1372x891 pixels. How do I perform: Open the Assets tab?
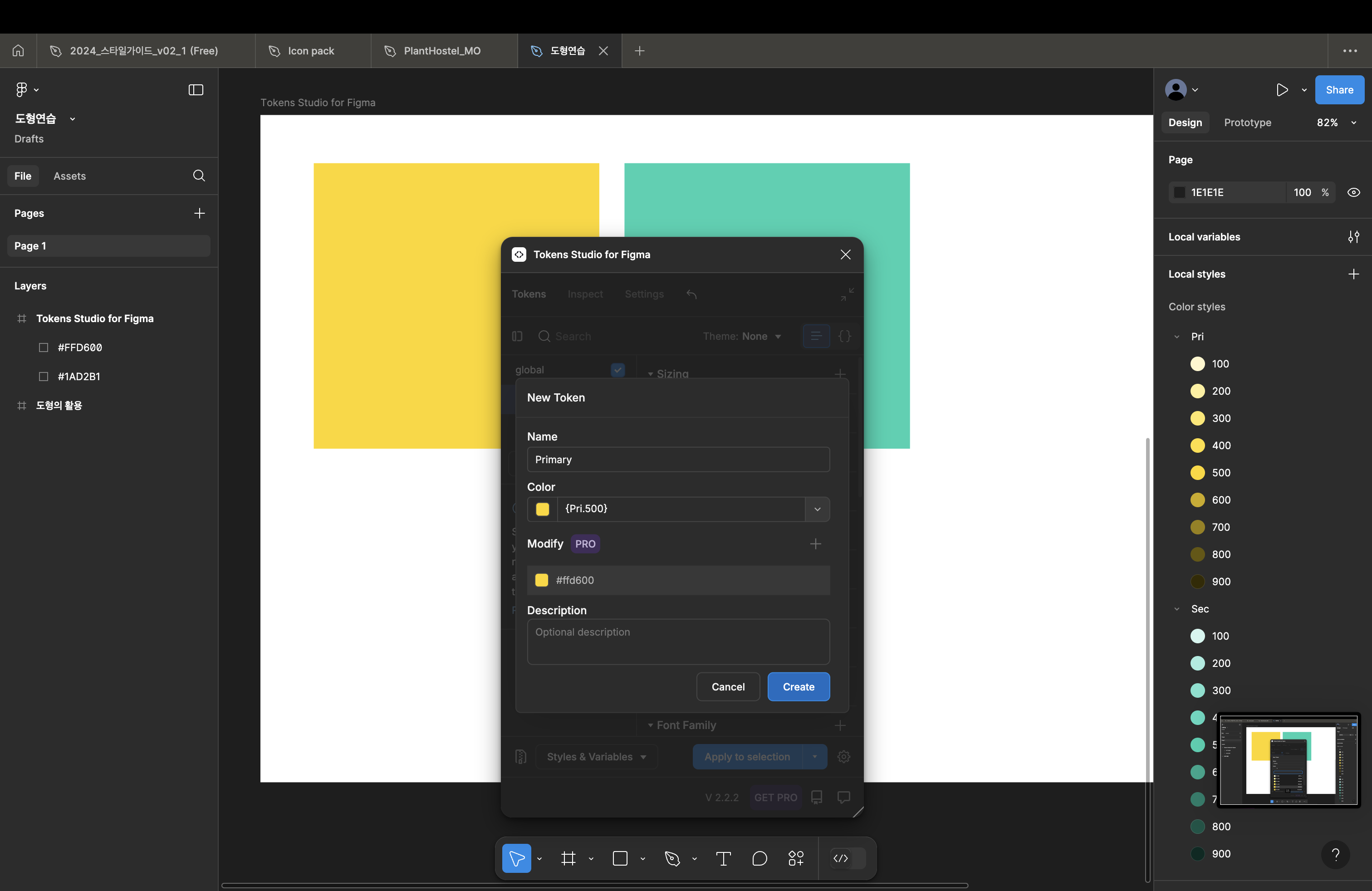[x=70, y=176]
